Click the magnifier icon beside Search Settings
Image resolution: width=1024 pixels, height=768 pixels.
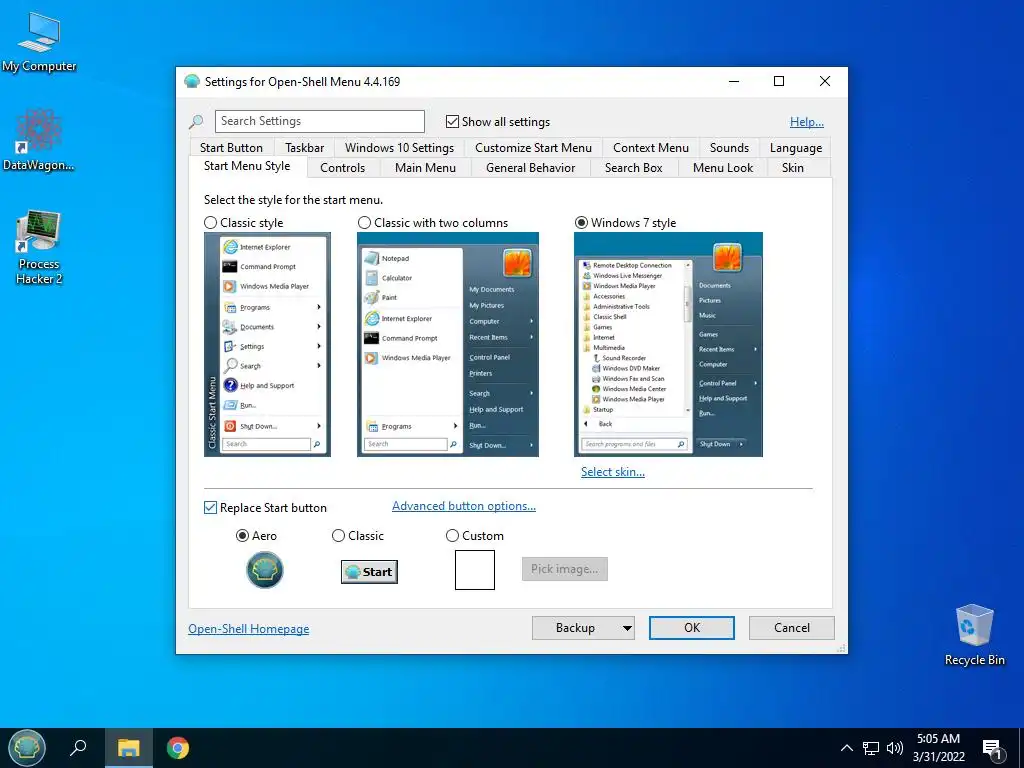[x=196, y=121]
